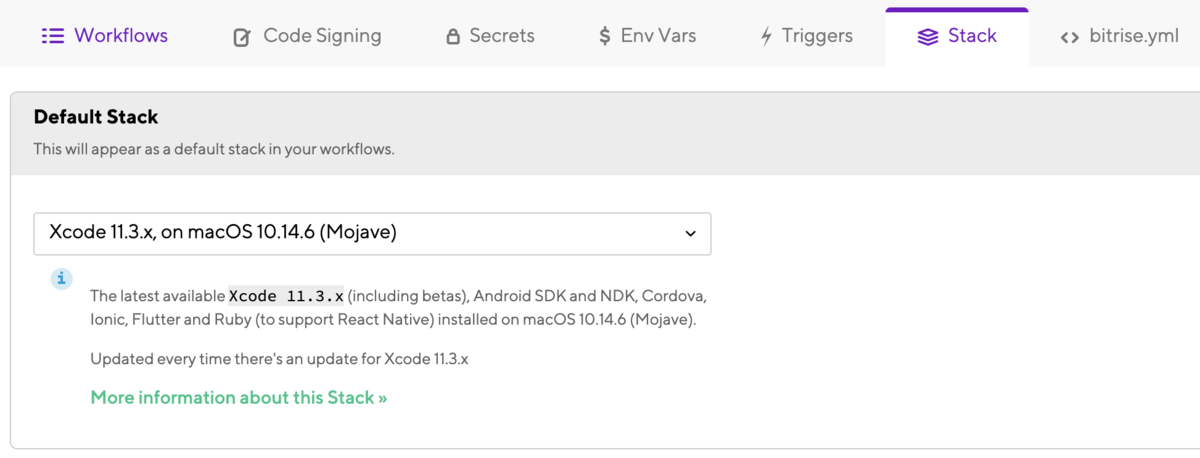Select the Triggers tab
This screenshot has height=458, width=1200.
(x=807, y=36)
